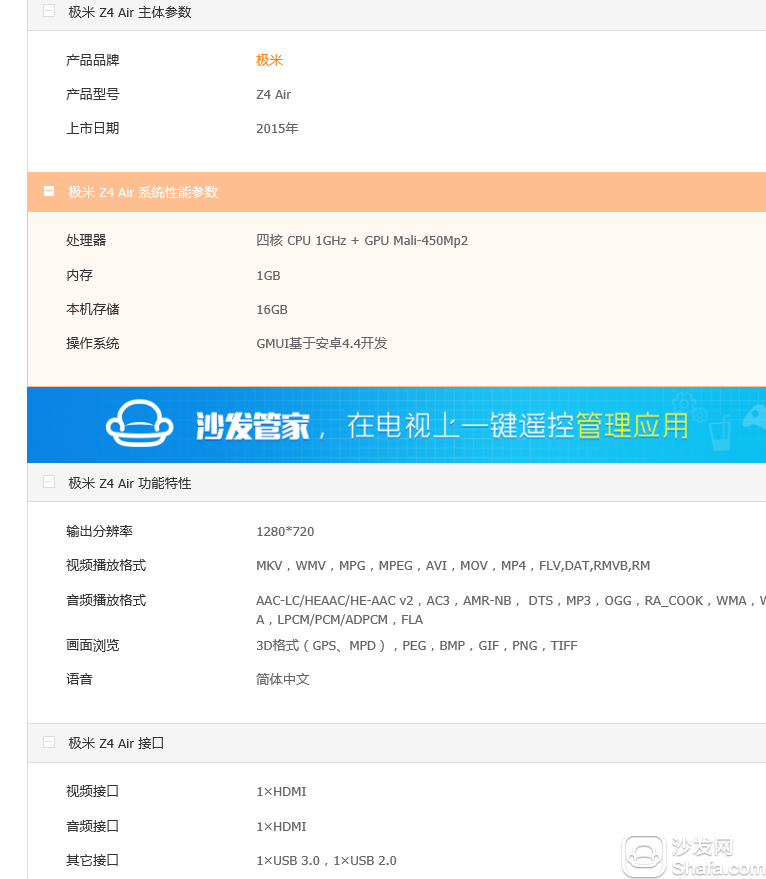Open the 沙发管家 blue banner ad
The width and height of the screenshot is (766, 879).
[396, 425]
